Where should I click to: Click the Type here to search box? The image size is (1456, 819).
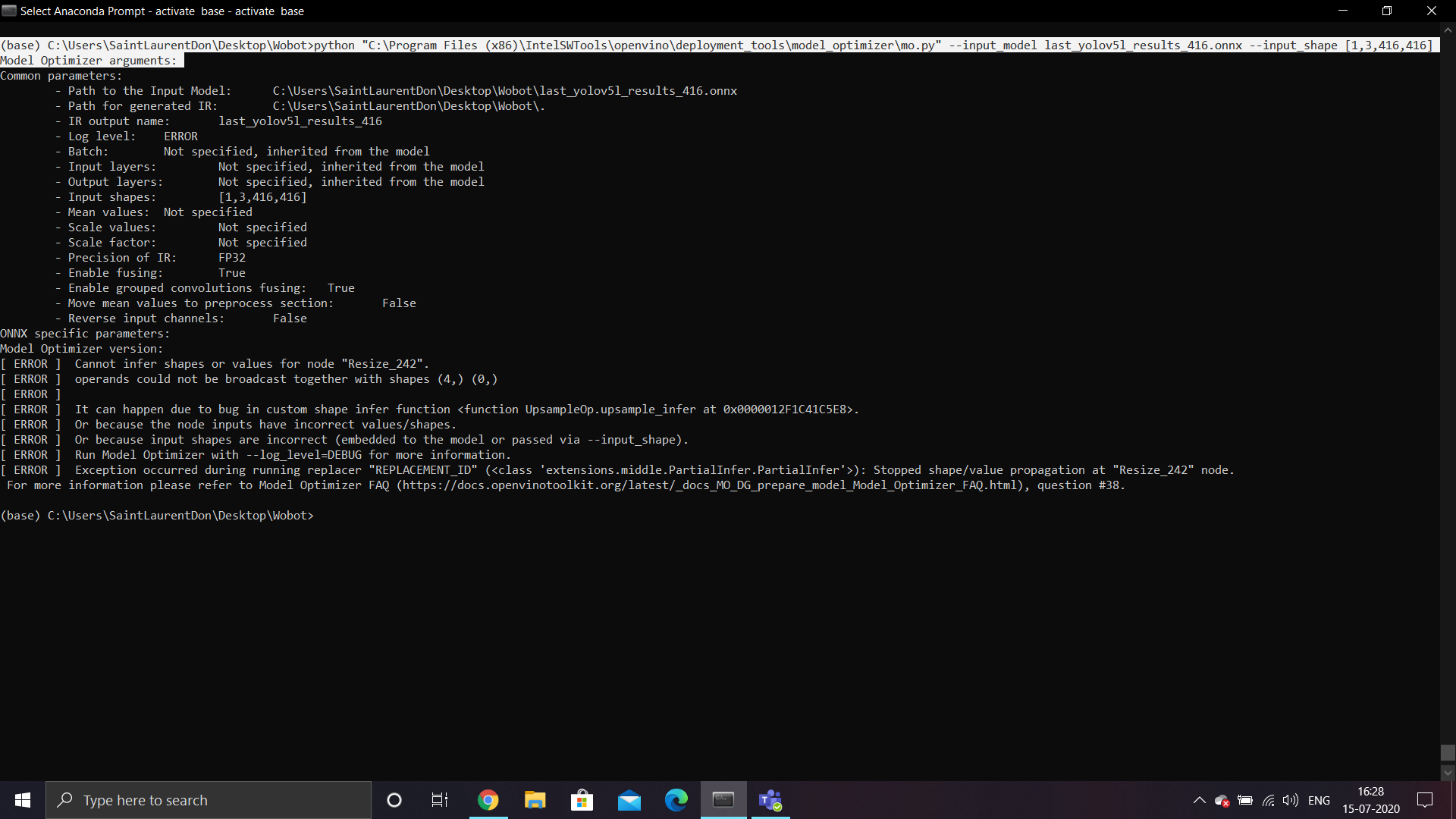pyautogui.click(x=209, y=800)
